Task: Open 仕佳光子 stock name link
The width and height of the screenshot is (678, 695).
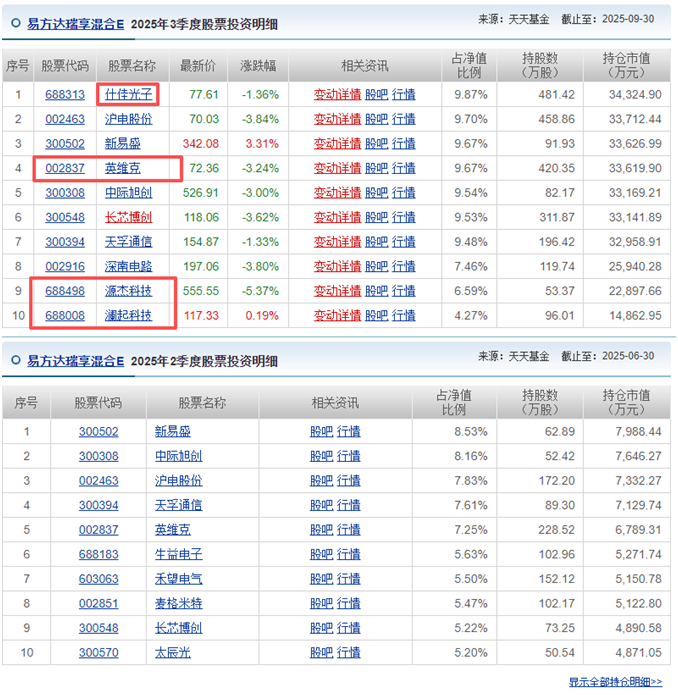Action: (129, 94)
